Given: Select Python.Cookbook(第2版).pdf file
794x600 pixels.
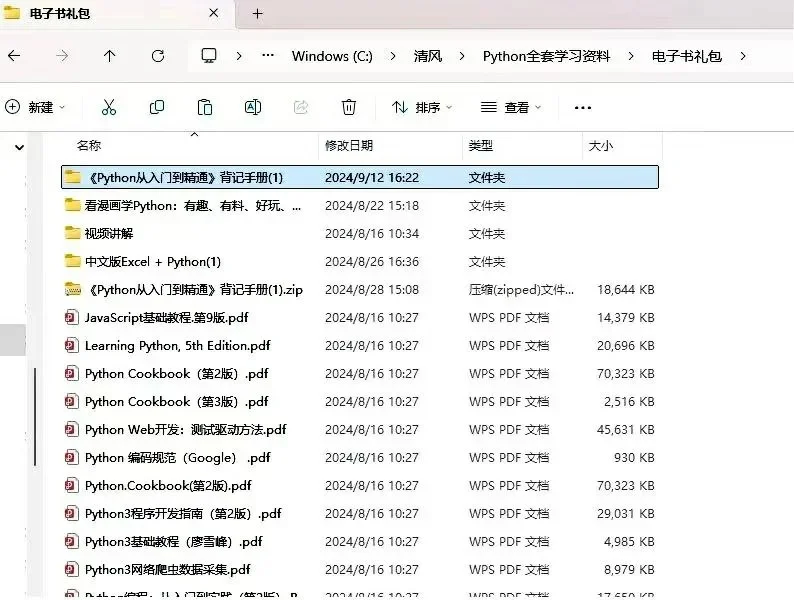Looking at the screenshot, I should tap(360, 486).
